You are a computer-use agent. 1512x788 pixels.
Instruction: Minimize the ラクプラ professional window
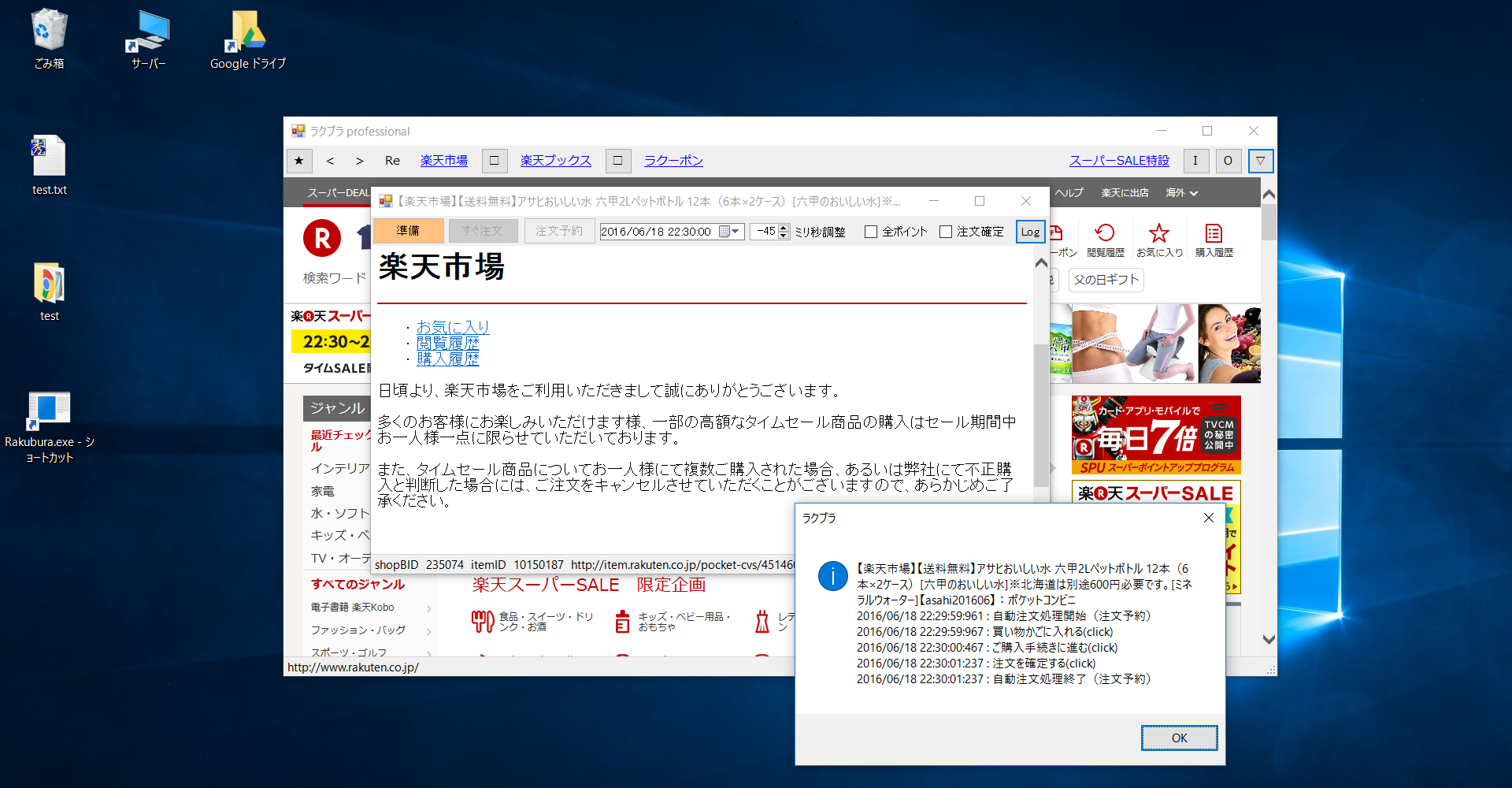click(x=1162, y=131)
